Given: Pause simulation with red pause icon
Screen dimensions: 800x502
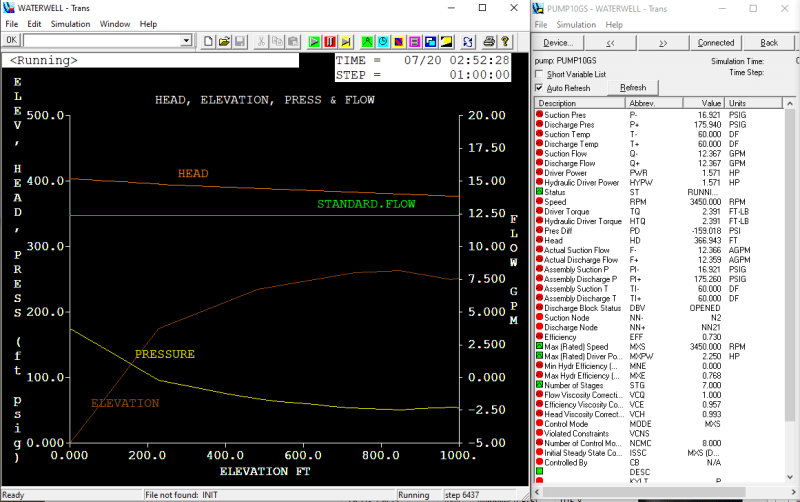Looking at the screenshot, I should click(330, 42).
